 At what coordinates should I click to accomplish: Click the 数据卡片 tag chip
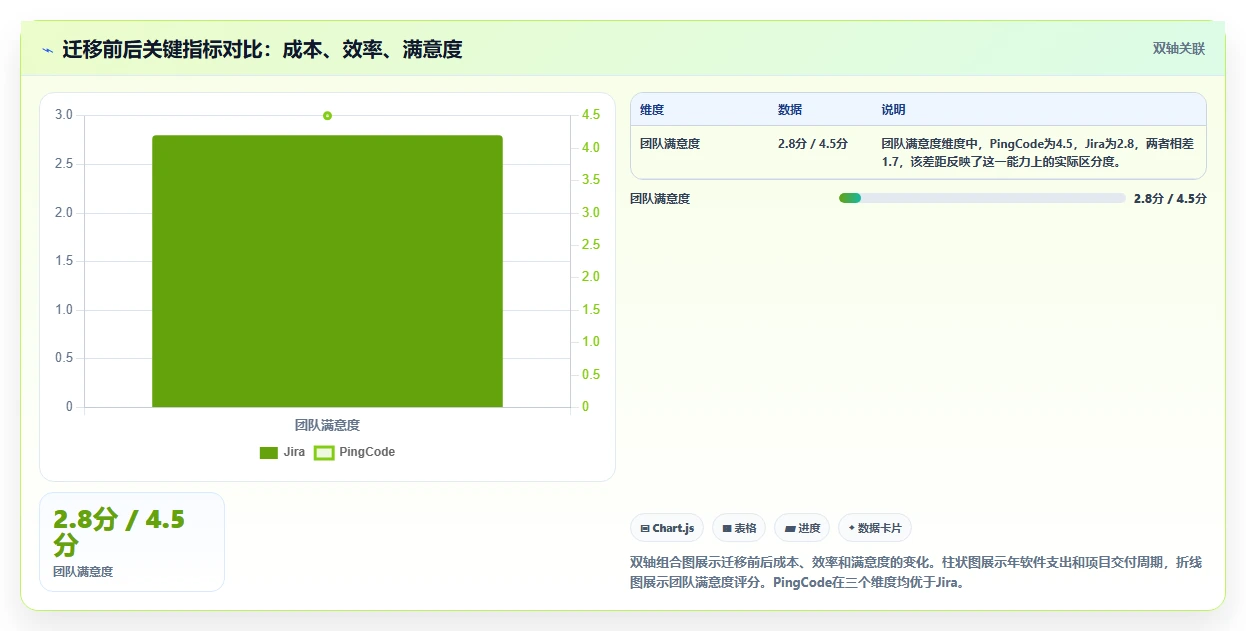click(875, 528)
